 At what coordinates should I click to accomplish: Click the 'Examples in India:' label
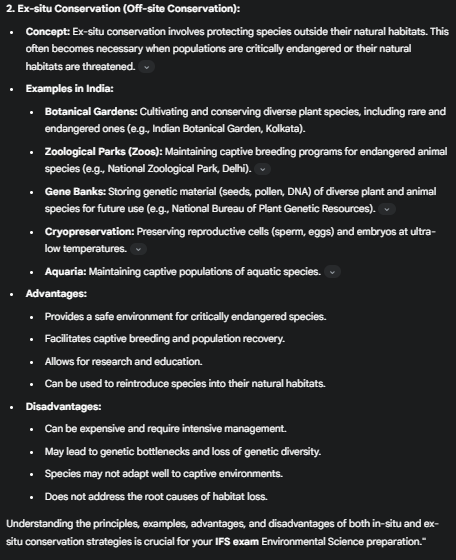[x=70, y=89]
